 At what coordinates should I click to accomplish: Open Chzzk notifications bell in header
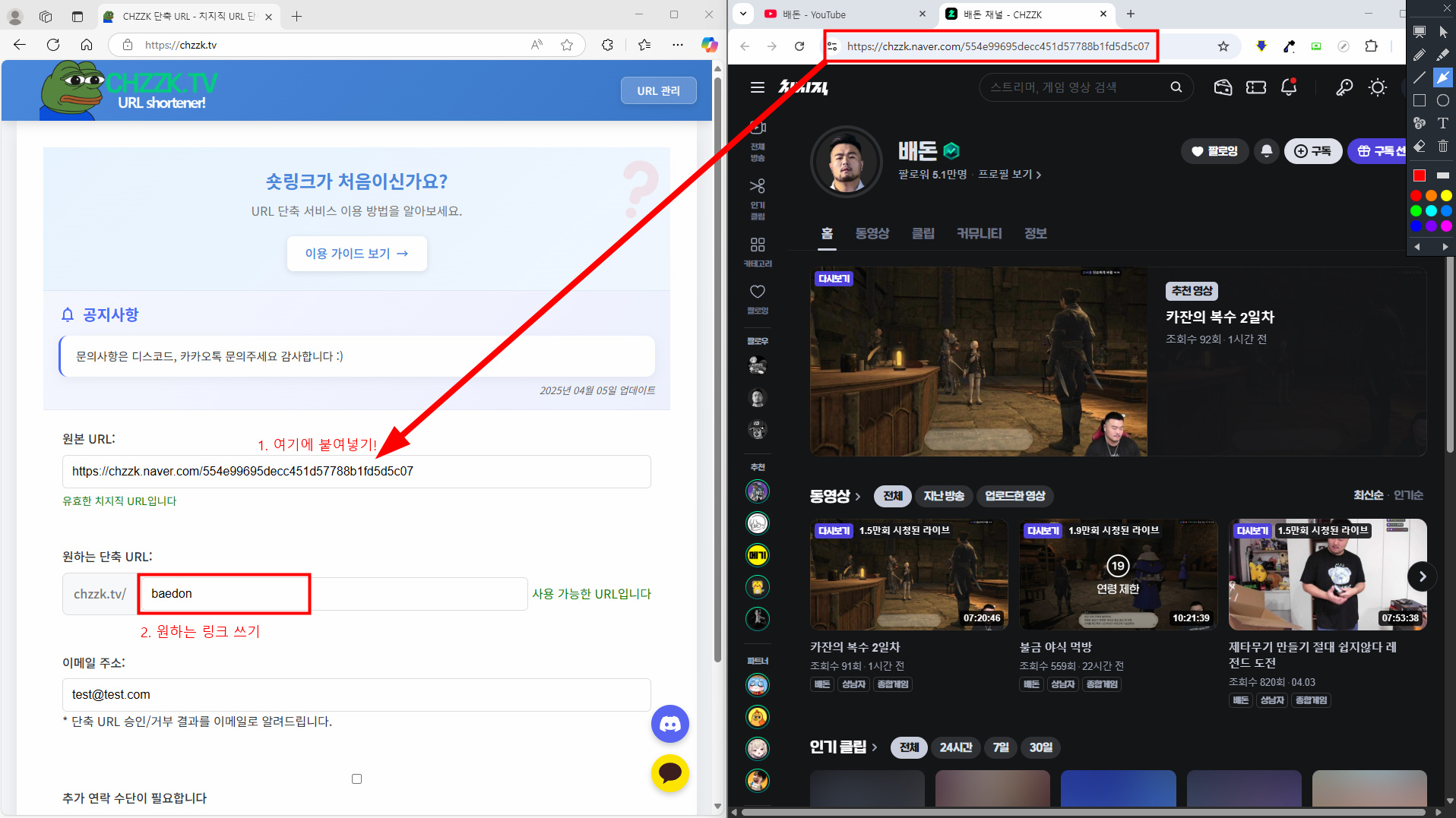click(1289, 87)
